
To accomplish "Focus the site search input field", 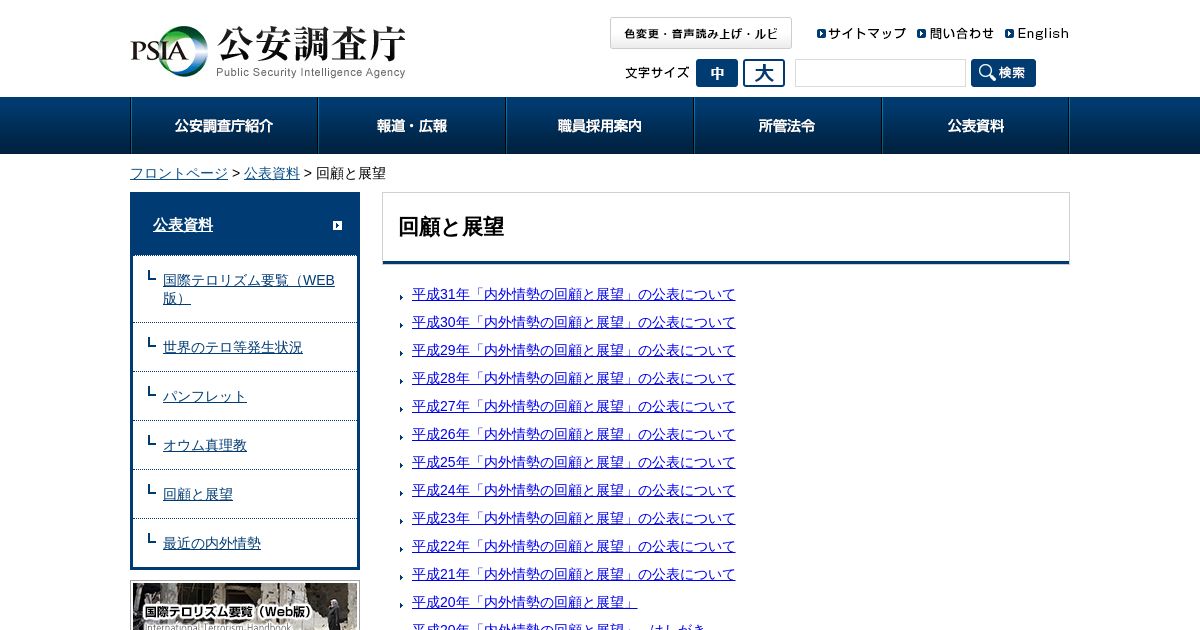I will point(880,73).
